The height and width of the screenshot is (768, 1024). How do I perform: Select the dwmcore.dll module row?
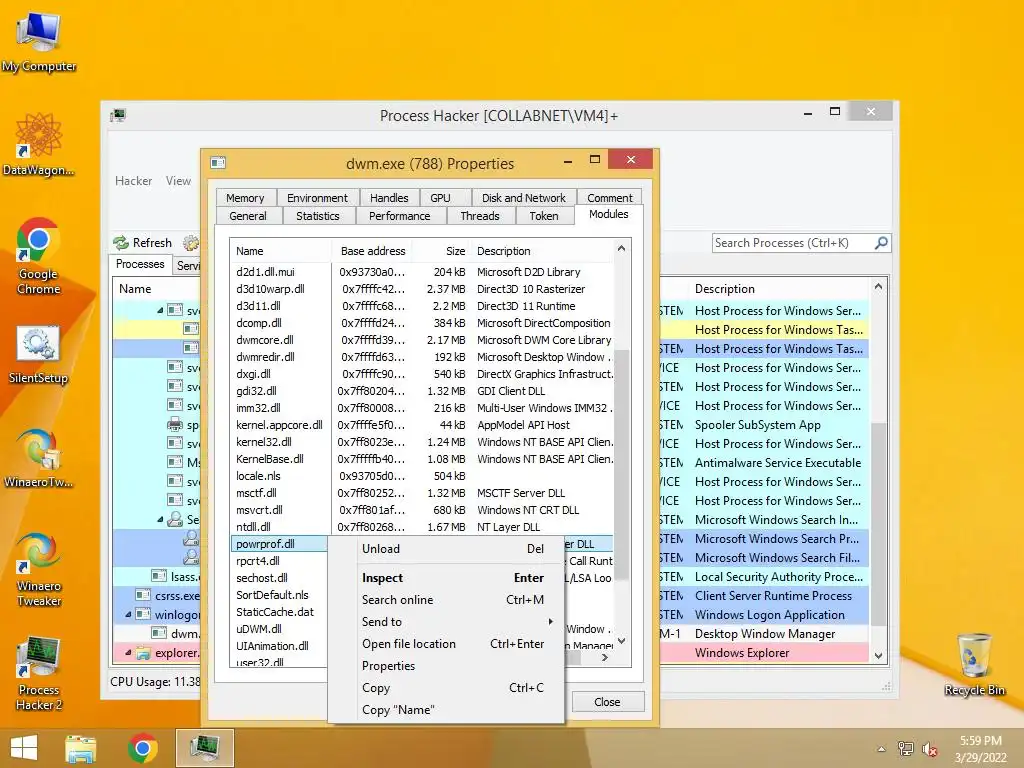point(423,340)
